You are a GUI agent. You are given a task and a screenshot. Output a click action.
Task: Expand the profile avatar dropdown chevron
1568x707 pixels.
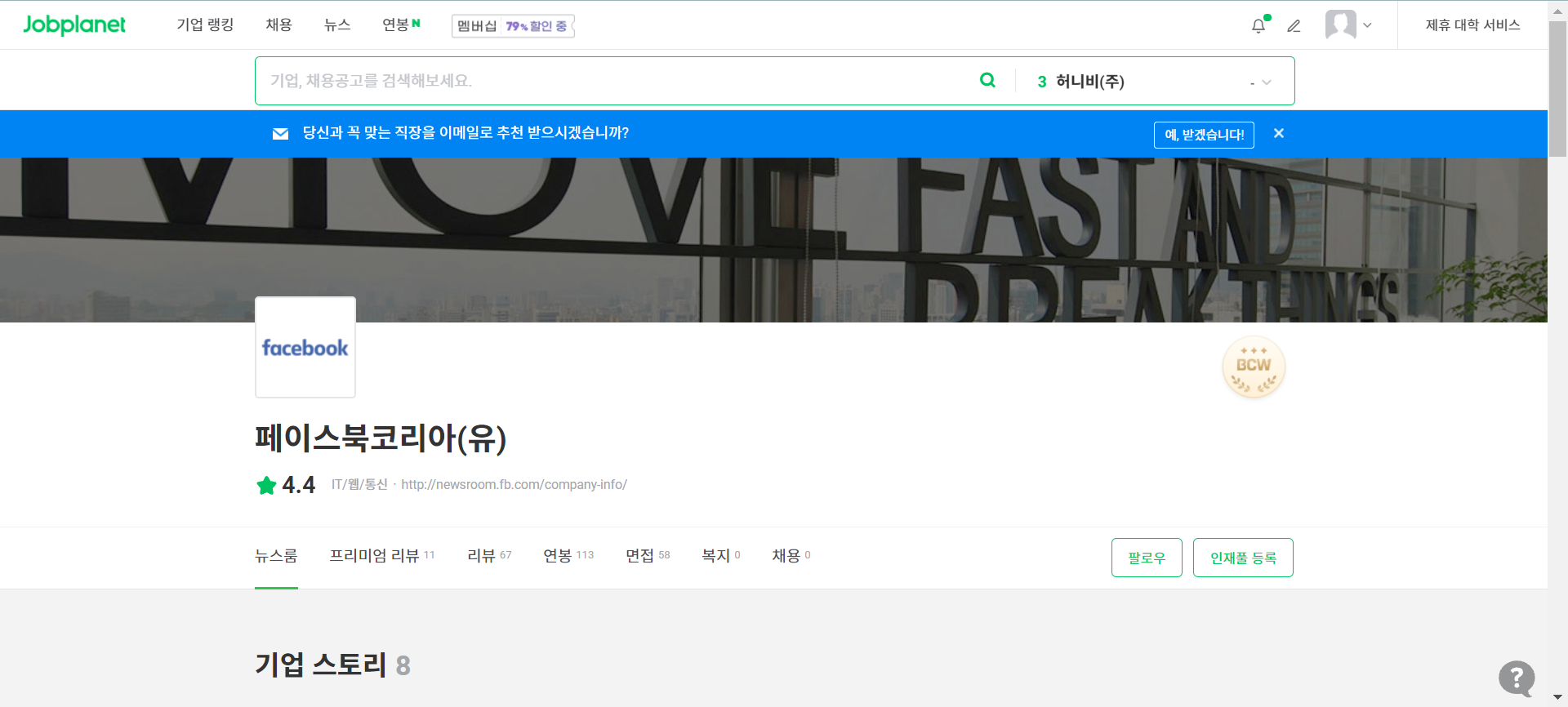1367,25
